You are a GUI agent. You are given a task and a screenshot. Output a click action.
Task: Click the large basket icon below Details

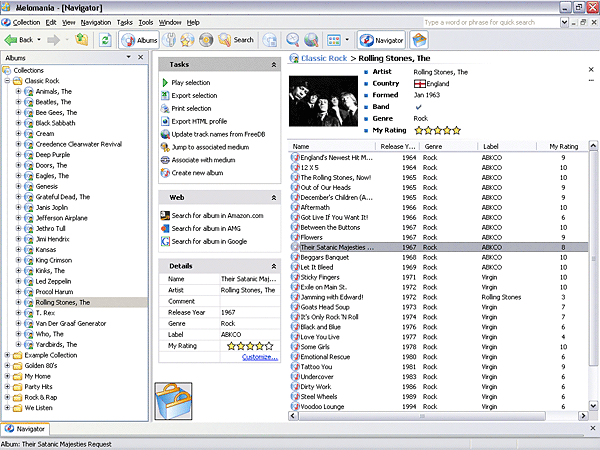coord(173,401)
